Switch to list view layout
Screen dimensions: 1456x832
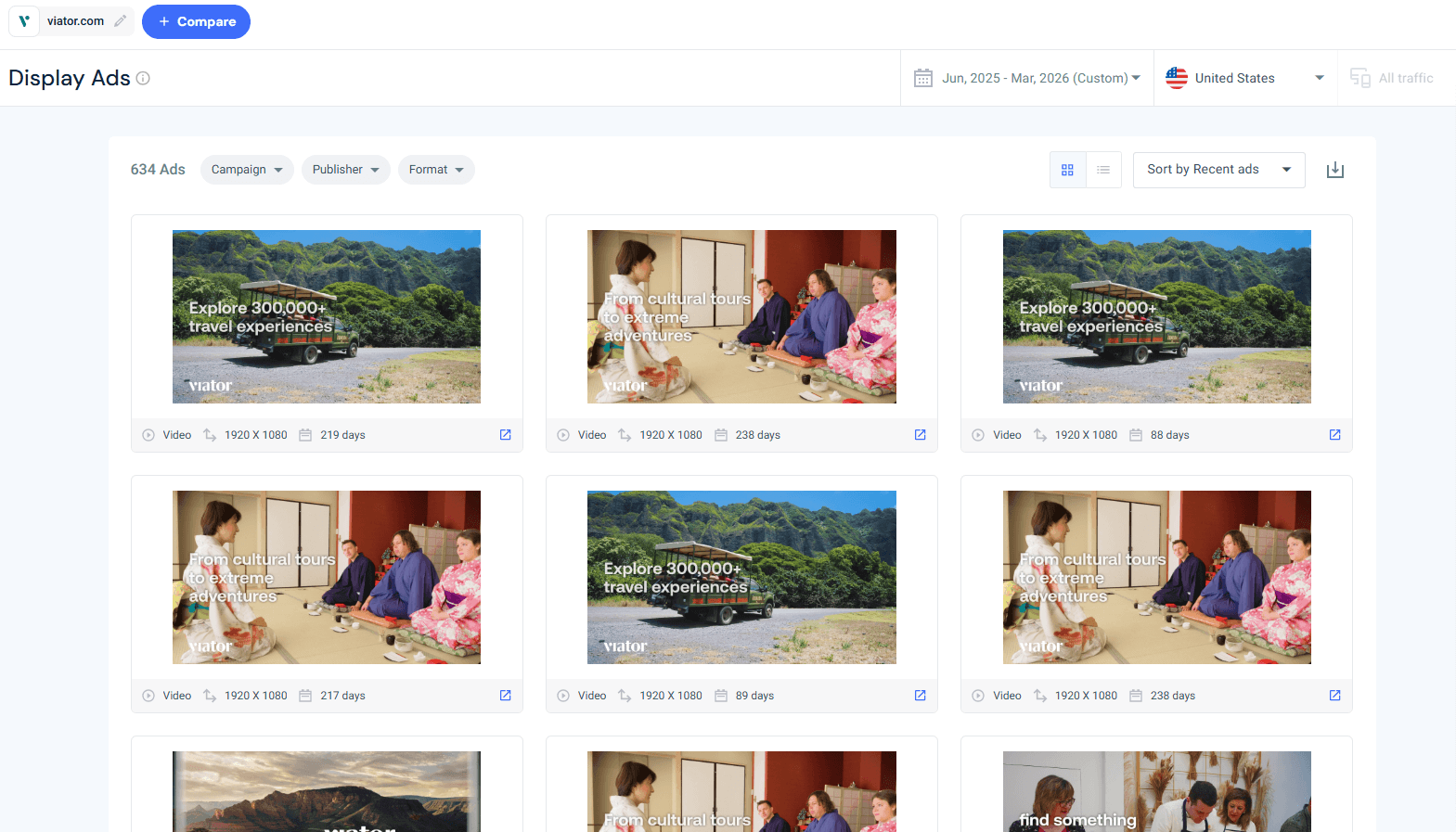pos(1103,170)
